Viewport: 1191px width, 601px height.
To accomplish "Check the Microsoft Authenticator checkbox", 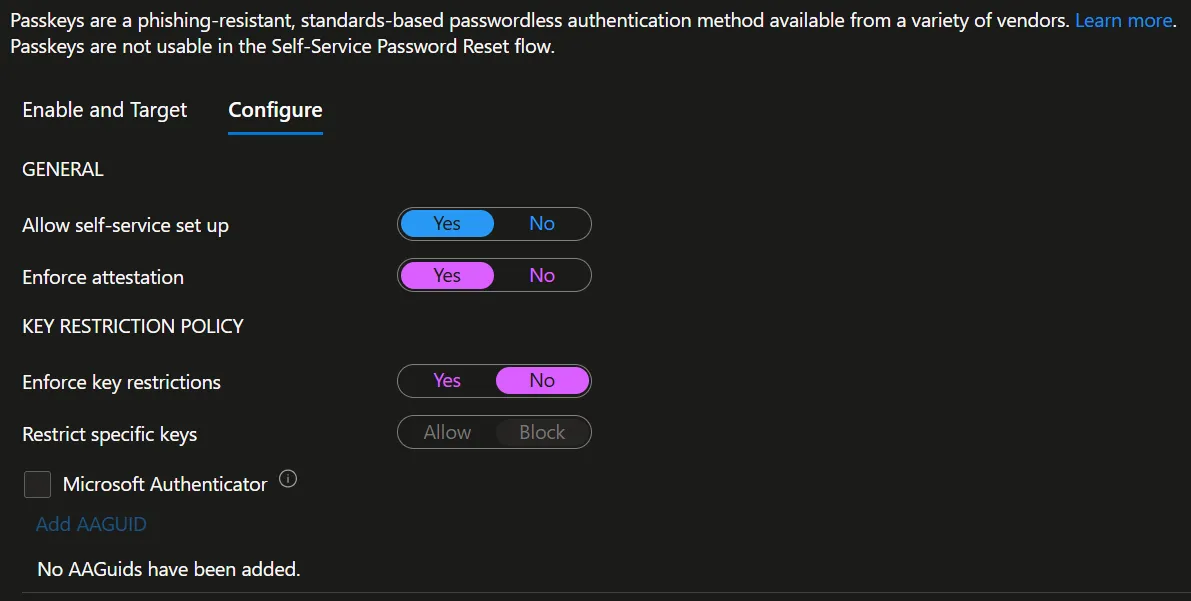I will pyautogui.click(x=37, y=484).
